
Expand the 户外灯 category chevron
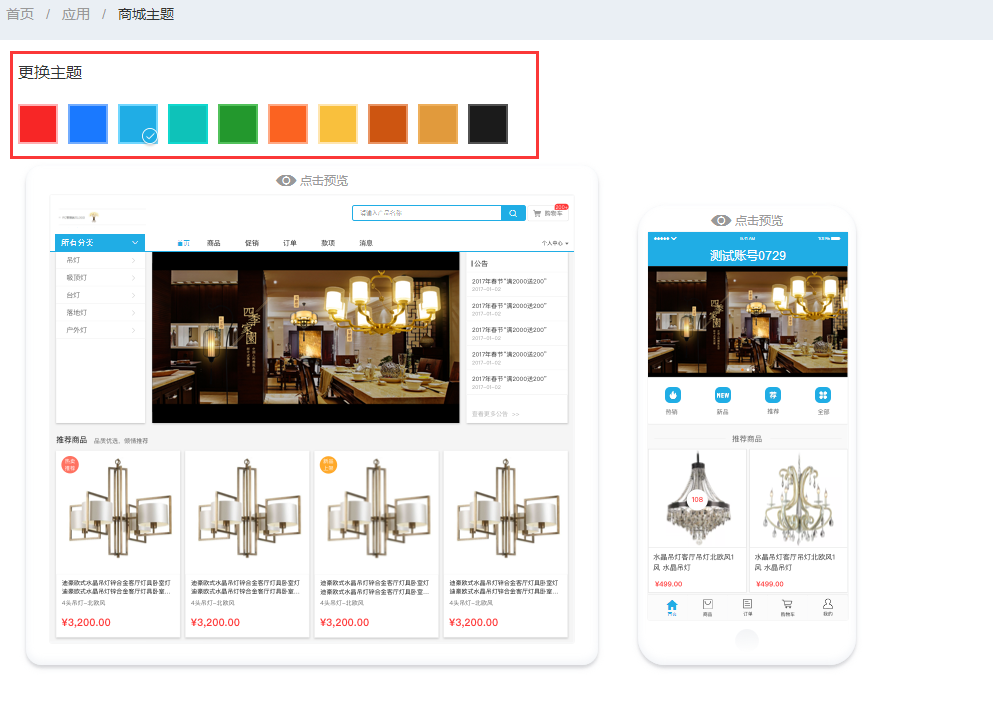pyautogui.click(x=134, y=330)
